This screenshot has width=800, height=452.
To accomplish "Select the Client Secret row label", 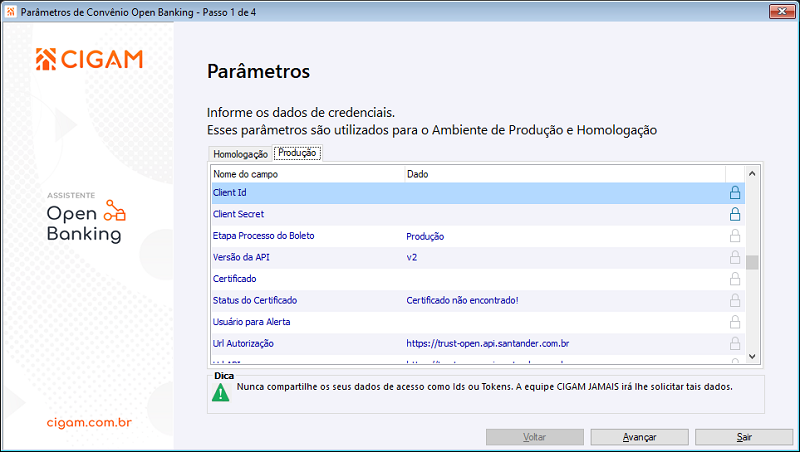I will click(x=238, y=214).
